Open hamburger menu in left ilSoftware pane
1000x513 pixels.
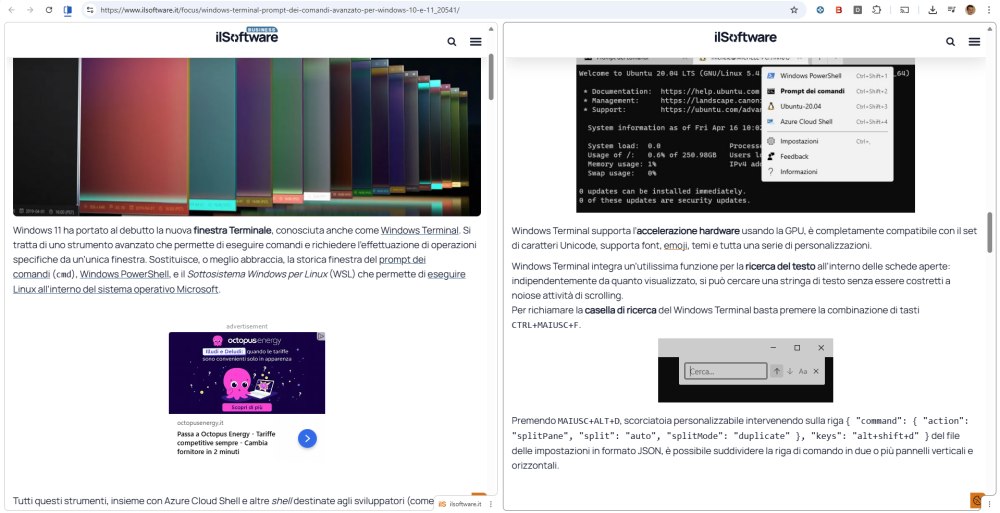point(476,41)
